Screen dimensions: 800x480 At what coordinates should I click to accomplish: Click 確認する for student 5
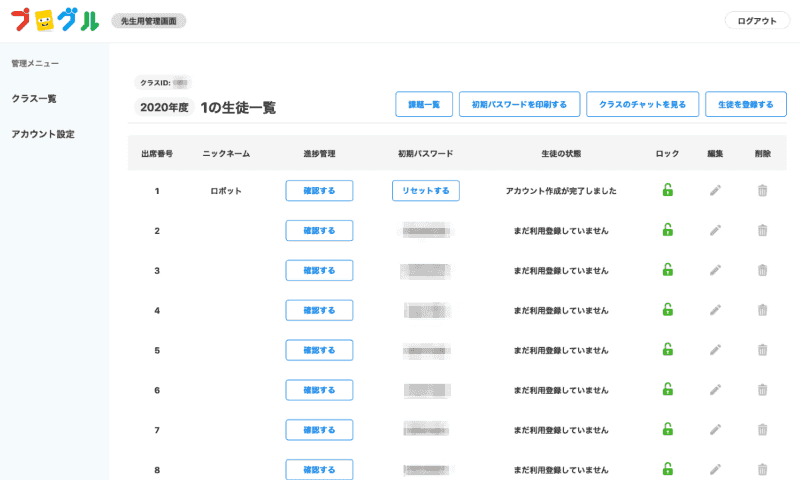pos(319,350)
